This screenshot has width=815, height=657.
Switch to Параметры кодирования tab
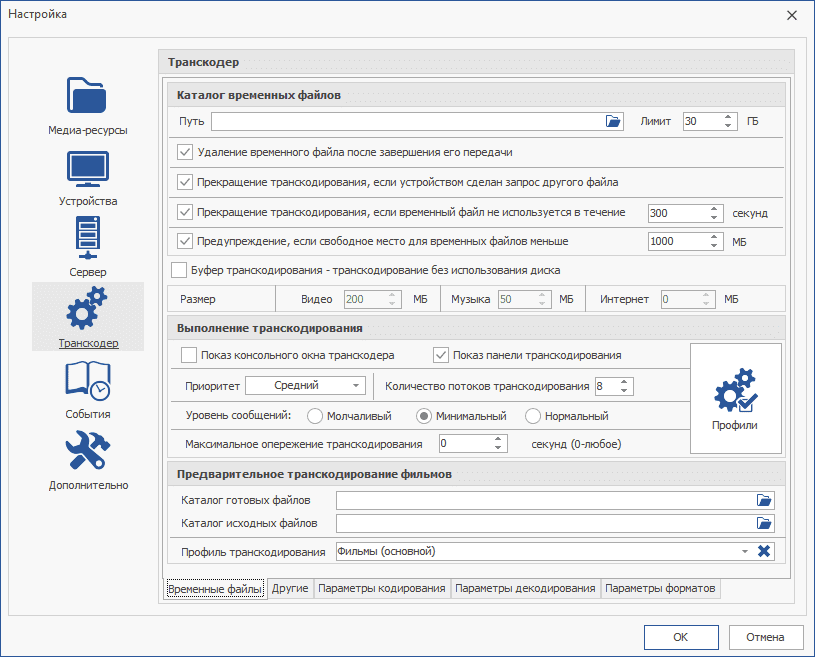(382, 588)
